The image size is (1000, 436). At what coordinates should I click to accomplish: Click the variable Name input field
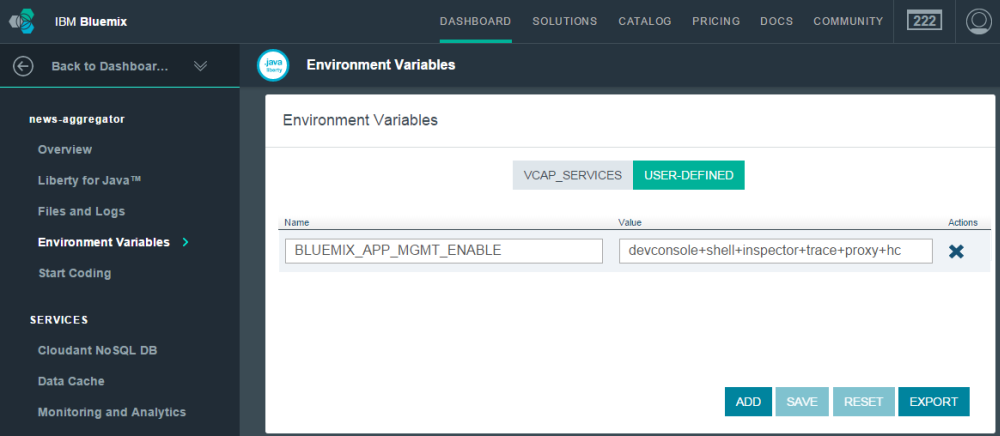click(x=444, y=251)
